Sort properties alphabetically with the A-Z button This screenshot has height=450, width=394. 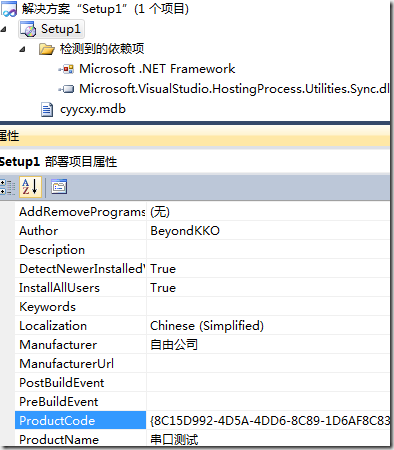[x=30, y=187]
